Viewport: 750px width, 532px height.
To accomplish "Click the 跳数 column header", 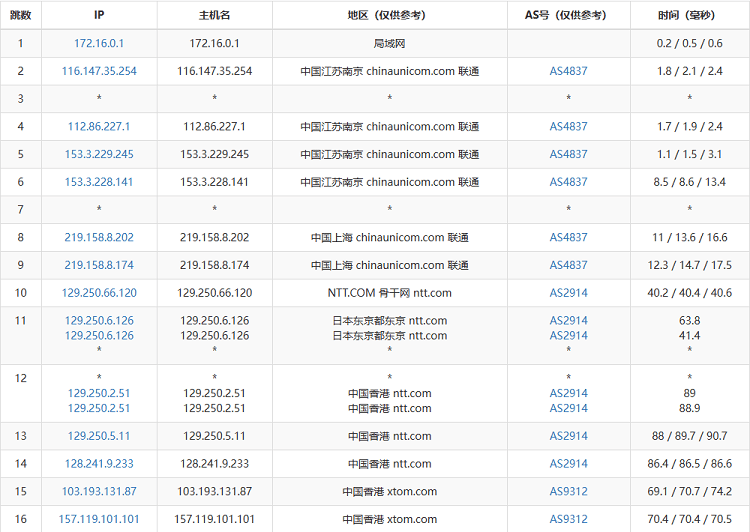I will point(21,15).
